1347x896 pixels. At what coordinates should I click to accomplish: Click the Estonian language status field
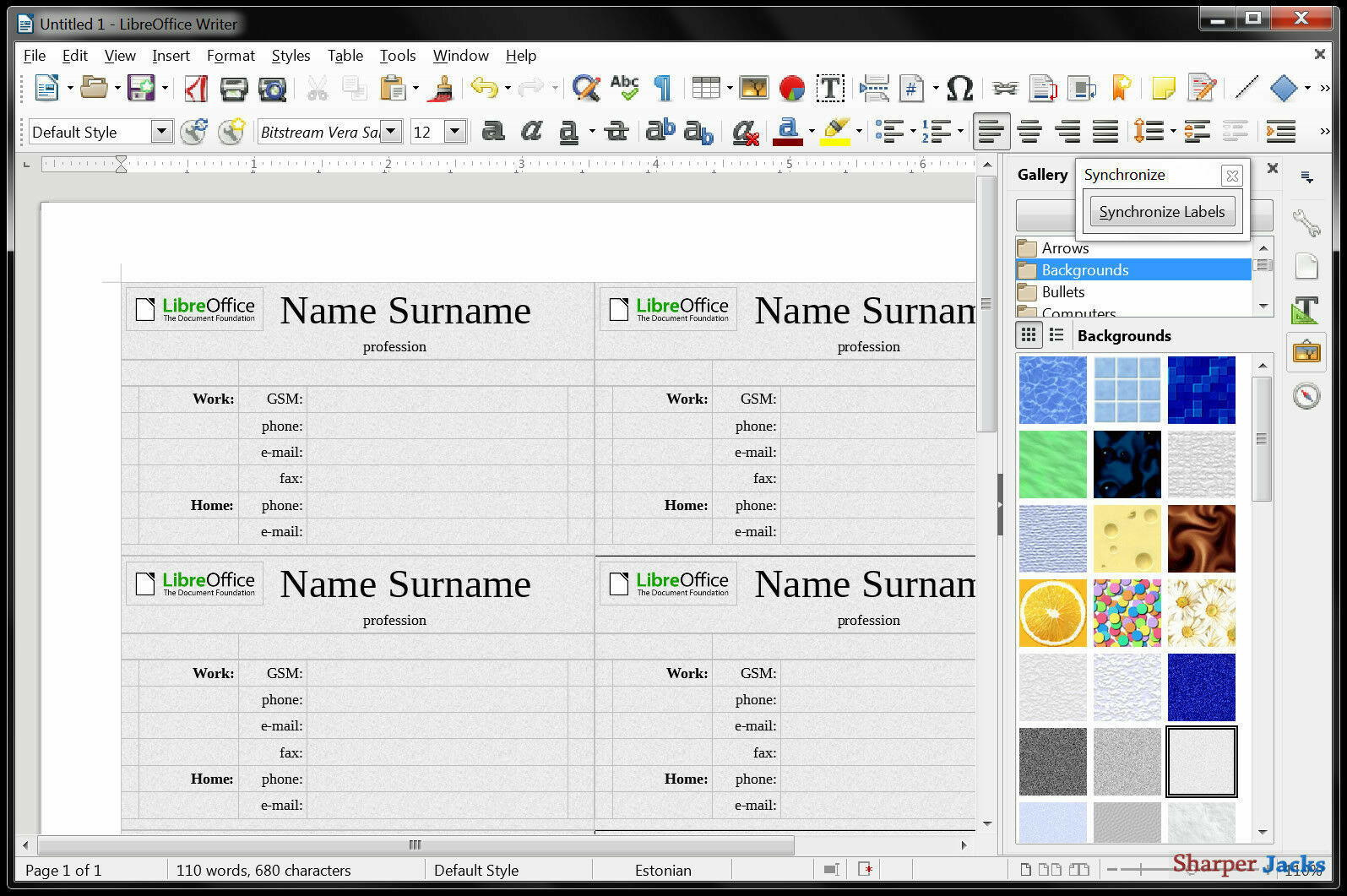coord(663,870)
